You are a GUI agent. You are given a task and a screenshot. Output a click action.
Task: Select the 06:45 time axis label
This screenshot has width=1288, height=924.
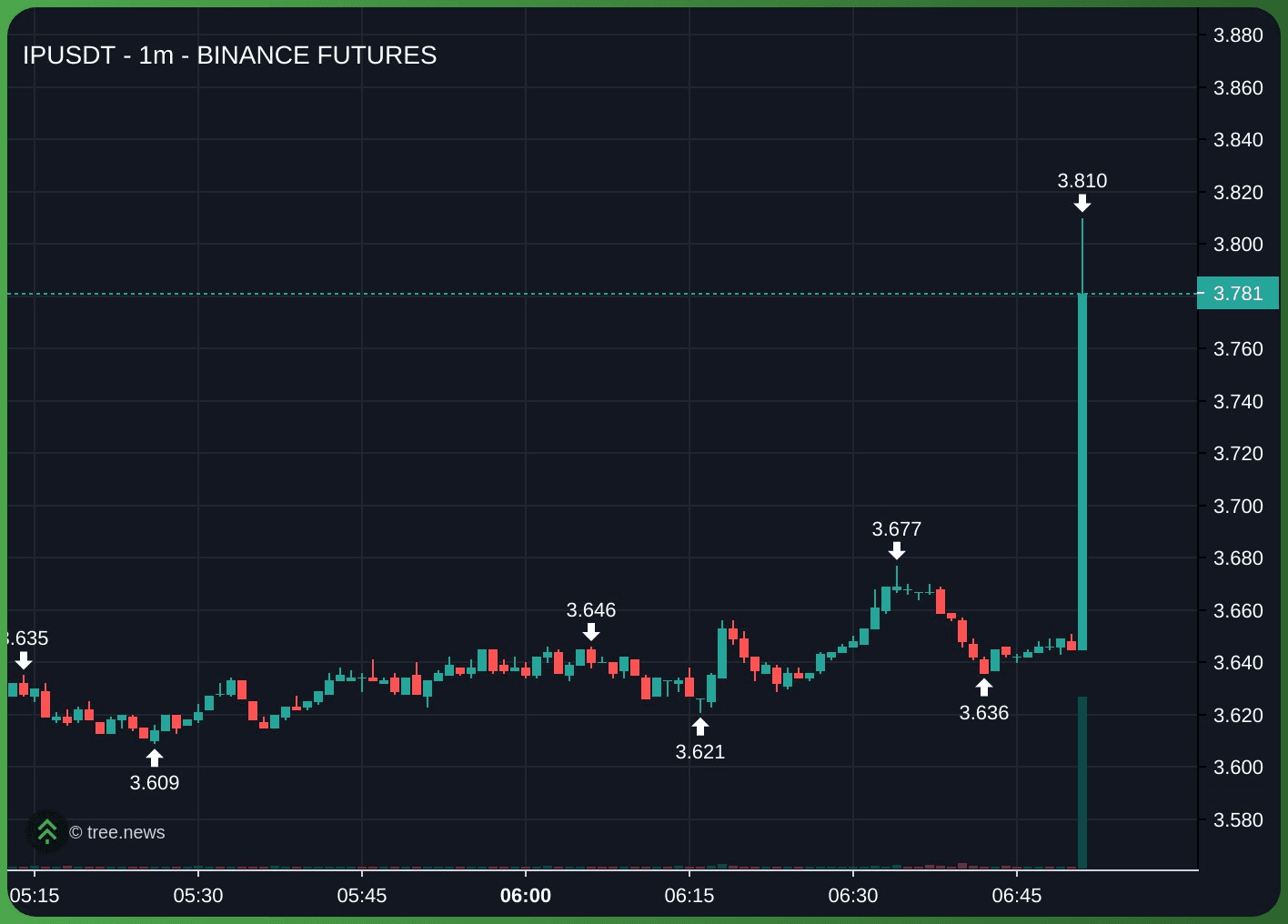point(1017,896)
